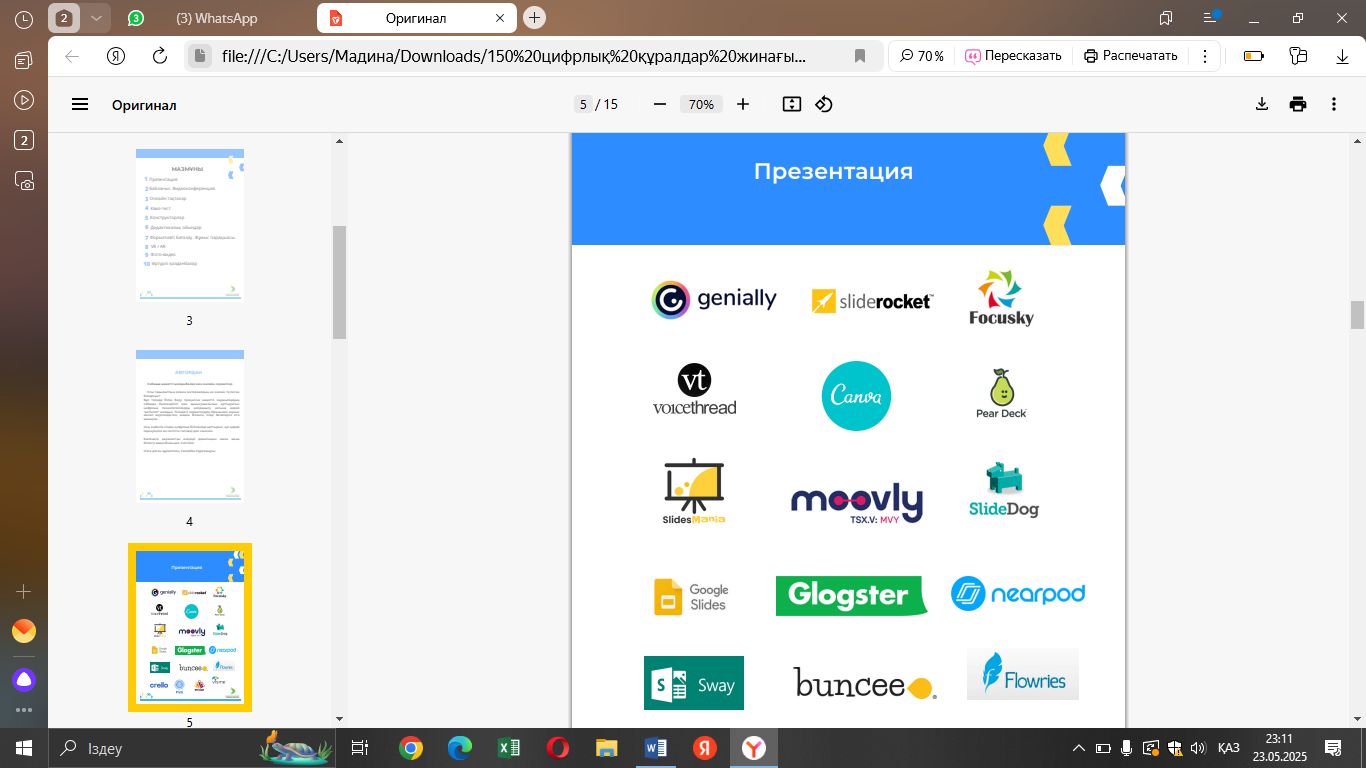Open Yandex Mail in sidebar
1366x768 pixels.
click(x=24, y=631)
